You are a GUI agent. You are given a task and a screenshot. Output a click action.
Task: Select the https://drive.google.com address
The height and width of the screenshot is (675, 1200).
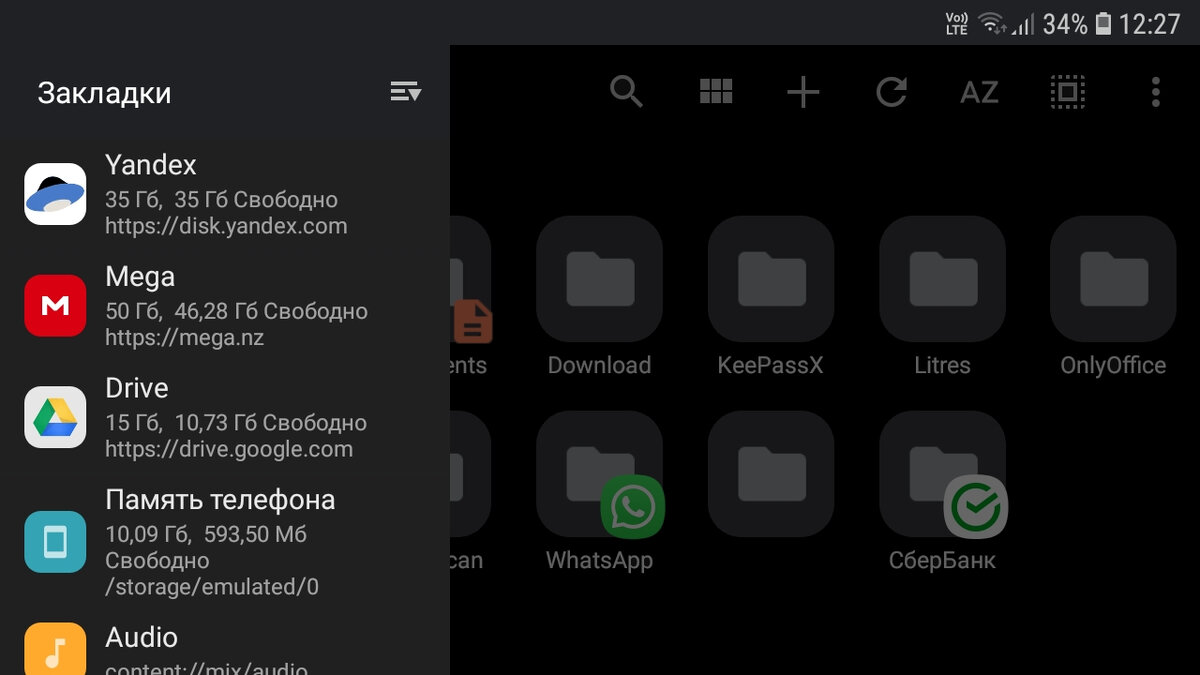point(229,449)
